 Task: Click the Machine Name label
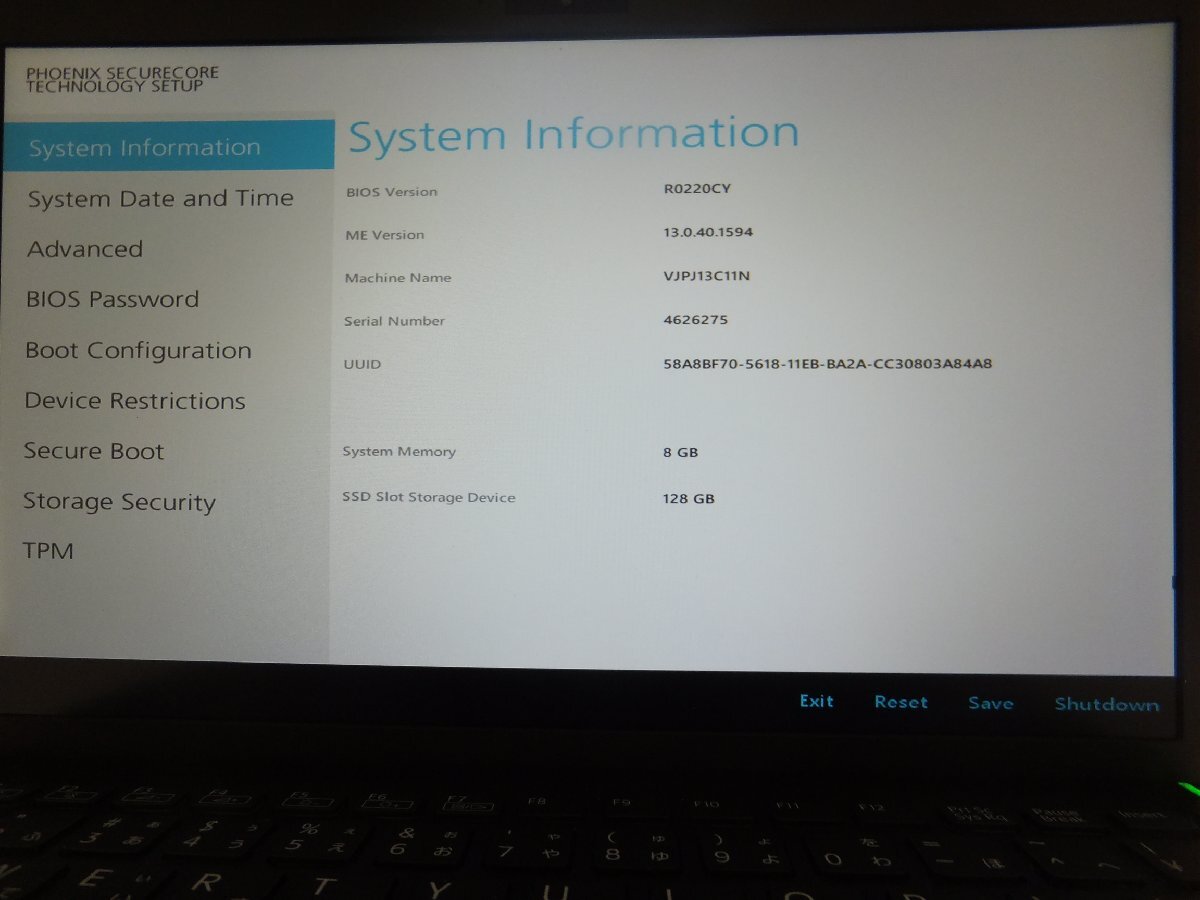(398, 278)
